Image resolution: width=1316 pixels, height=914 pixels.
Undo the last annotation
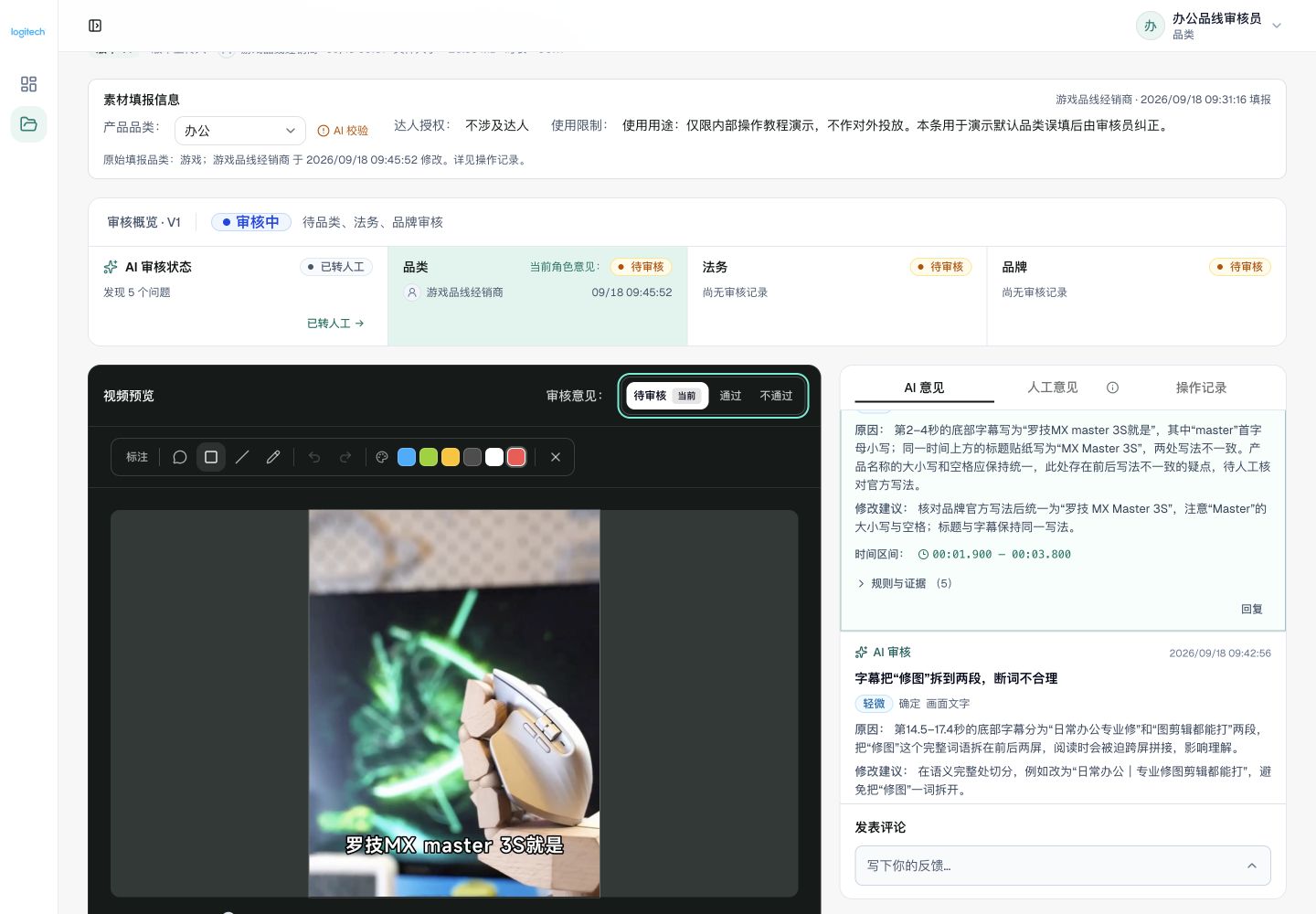click(314, 457)
